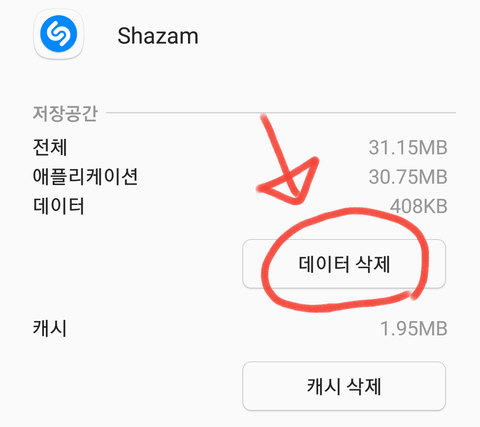Image resolution: width=480 pixels, height=427 pixels.
Task: Tap the 데이터 삭제 button
Action: tap(344, 264)
